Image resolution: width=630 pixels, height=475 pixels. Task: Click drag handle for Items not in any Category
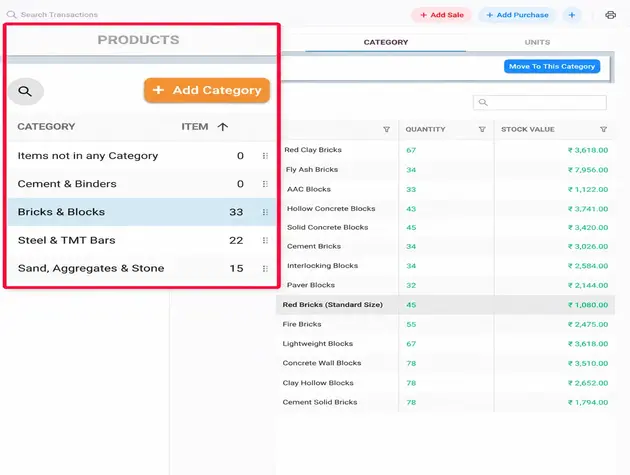click(x=265, y=156)
